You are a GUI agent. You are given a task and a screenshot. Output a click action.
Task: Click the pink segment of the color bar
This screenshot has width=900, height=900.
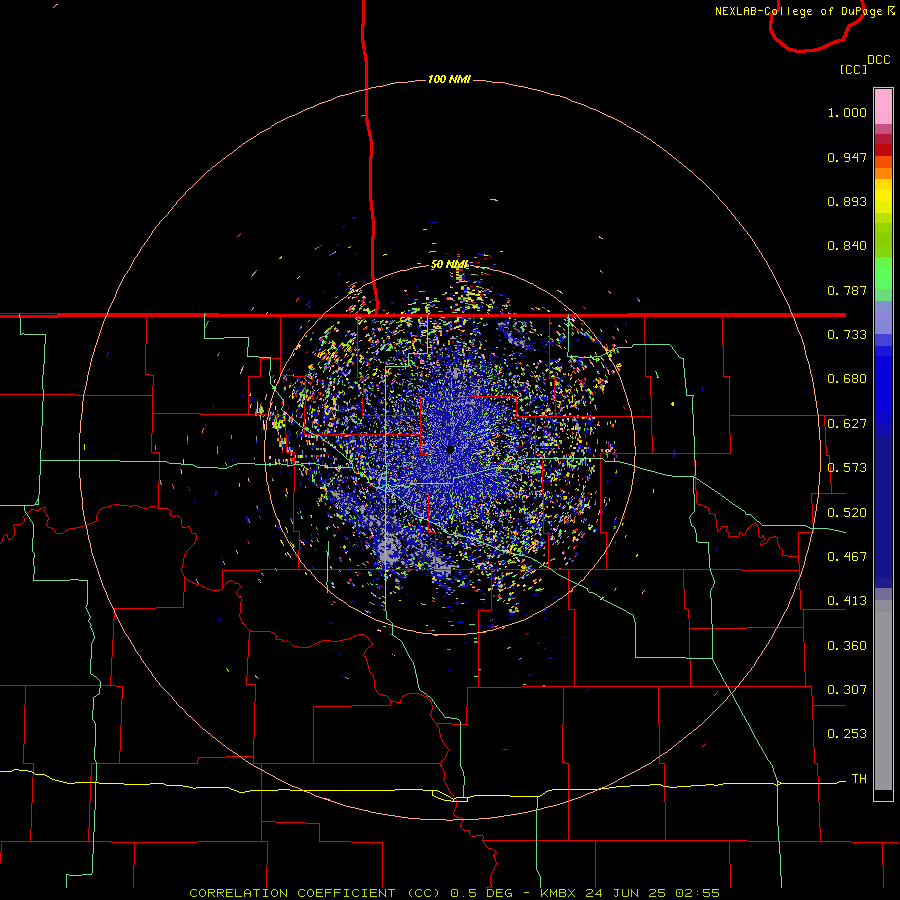click(x=883, y=107)
